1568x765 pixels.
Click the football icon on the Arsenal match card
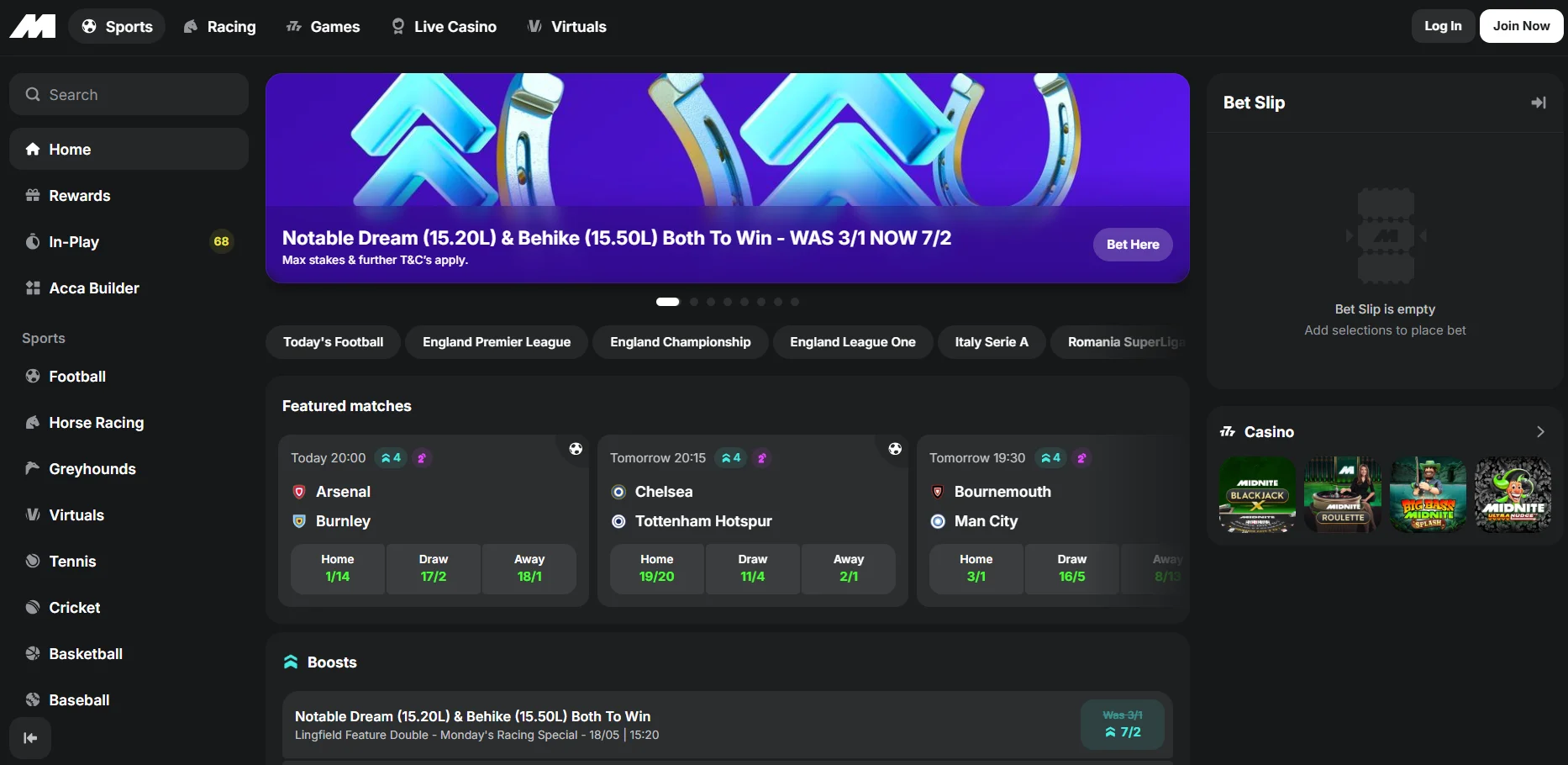click(x=576, y=449)
